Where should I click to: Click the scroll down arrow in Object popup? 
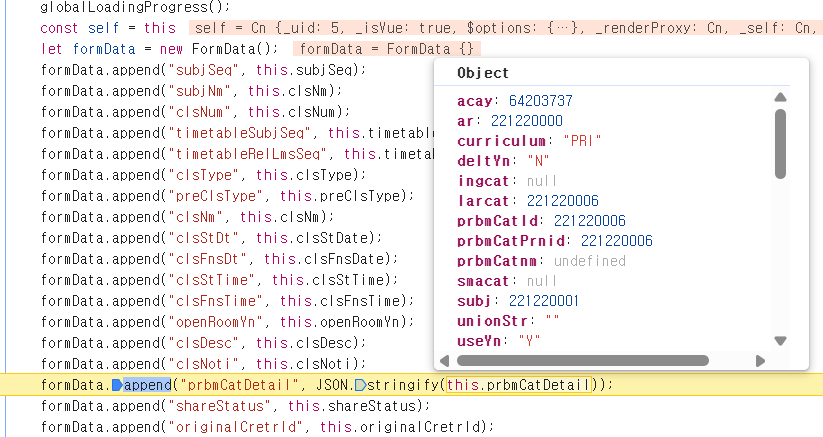pyautogui.click(x=781, y=341)
